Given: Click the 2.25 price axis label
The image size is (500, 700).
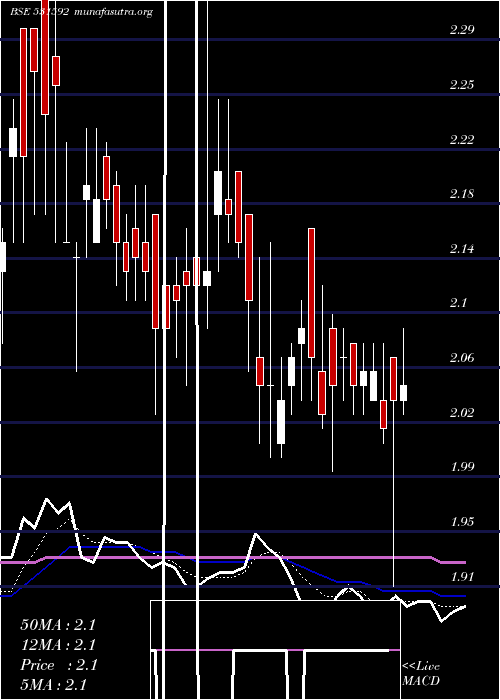Looking at the screenshot, I should coord(462,85).
